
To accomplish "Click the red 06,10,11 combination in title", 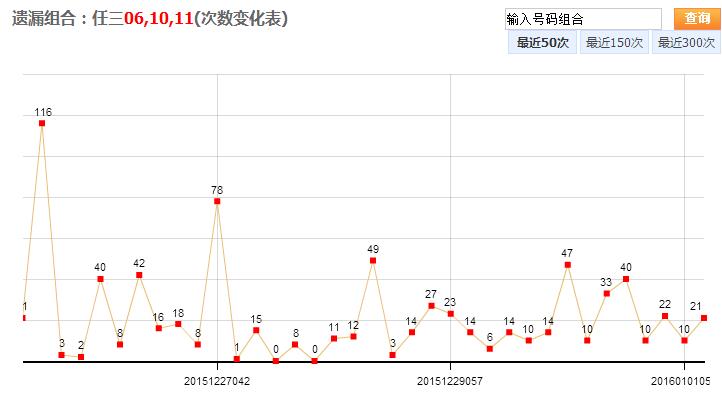I will point(159,19).
